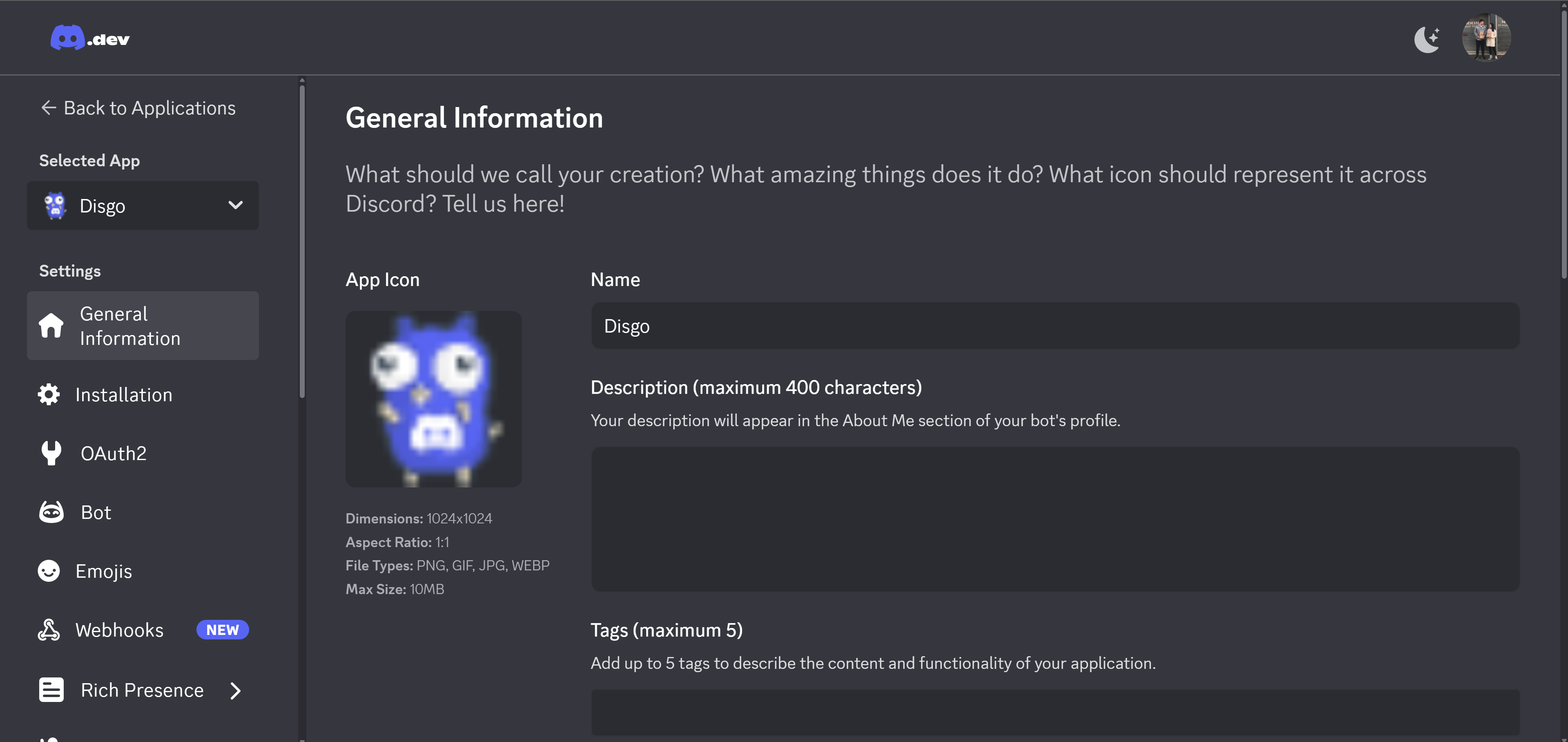1568x742 pixels.
Task: Click the Webhooks icon in sidebar
Action: pos(49,630)
